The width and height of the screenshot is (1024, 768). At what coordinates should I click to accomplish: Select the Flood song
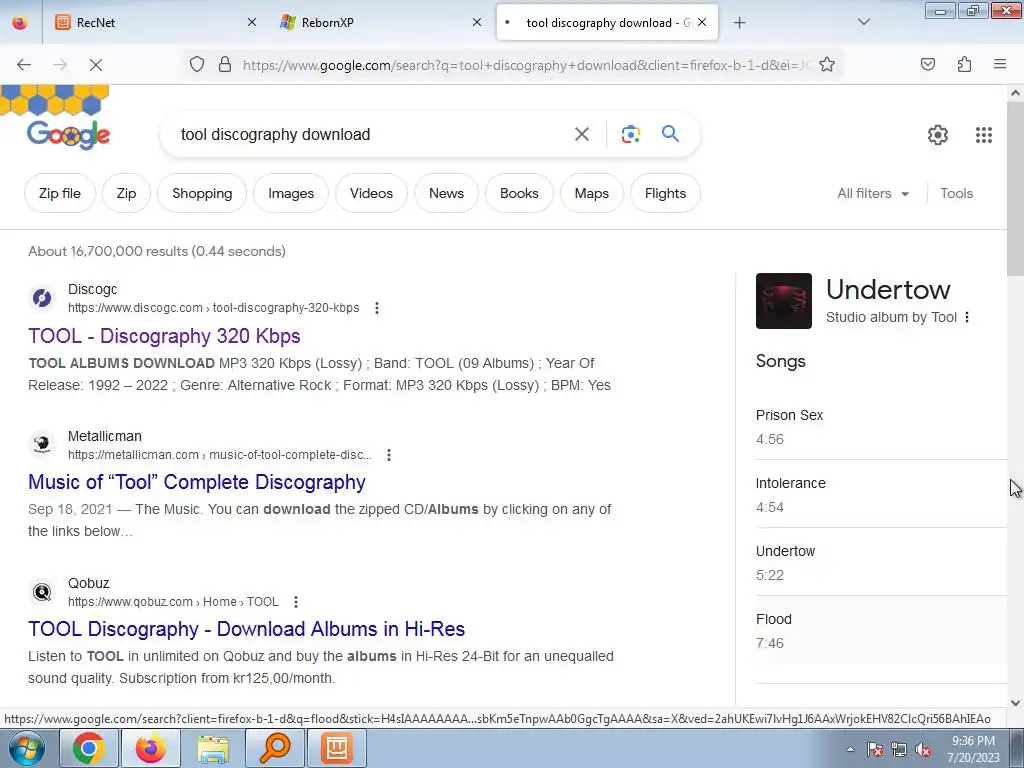point(881,630)
